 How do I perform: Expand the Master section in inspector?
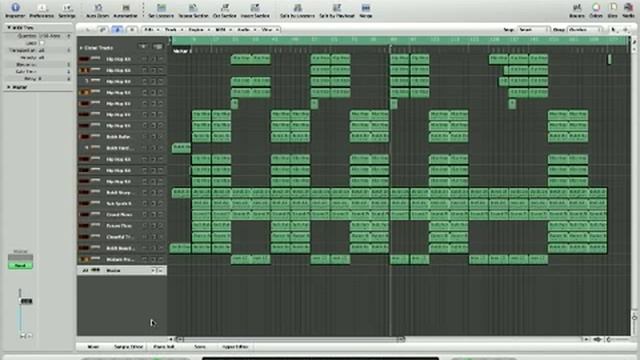(9, 87)
